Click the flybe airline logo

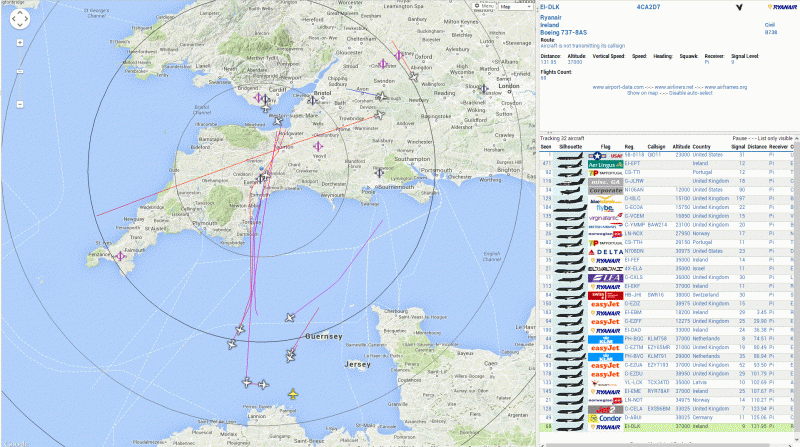[605, 208]
